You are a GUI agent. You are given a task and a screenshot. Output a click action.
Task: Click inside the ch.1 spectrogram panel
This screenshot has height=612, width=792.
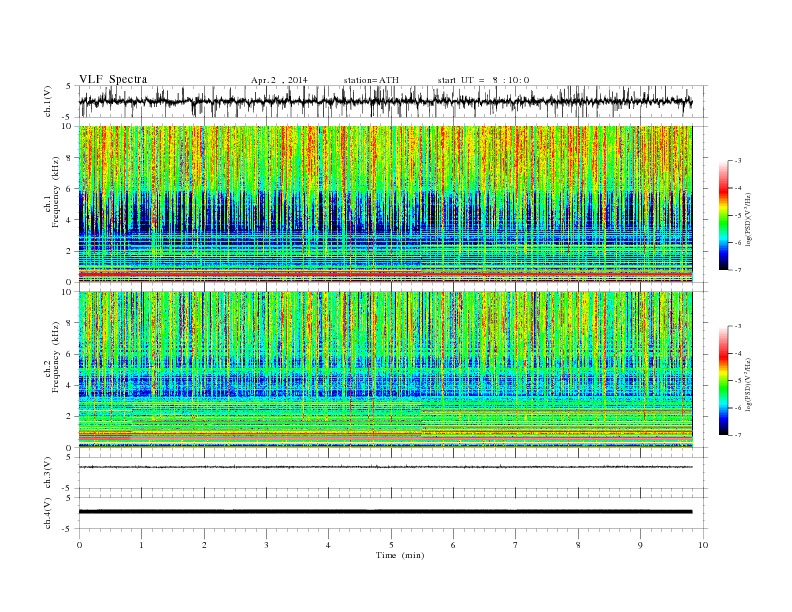pos(385,204)
